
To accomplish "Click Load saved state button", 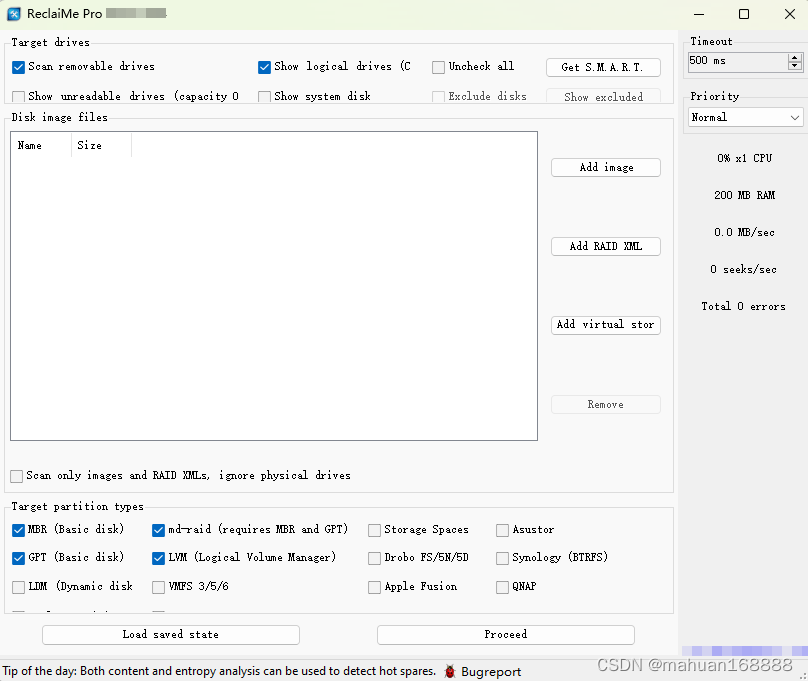I will (x=171, y=635).
